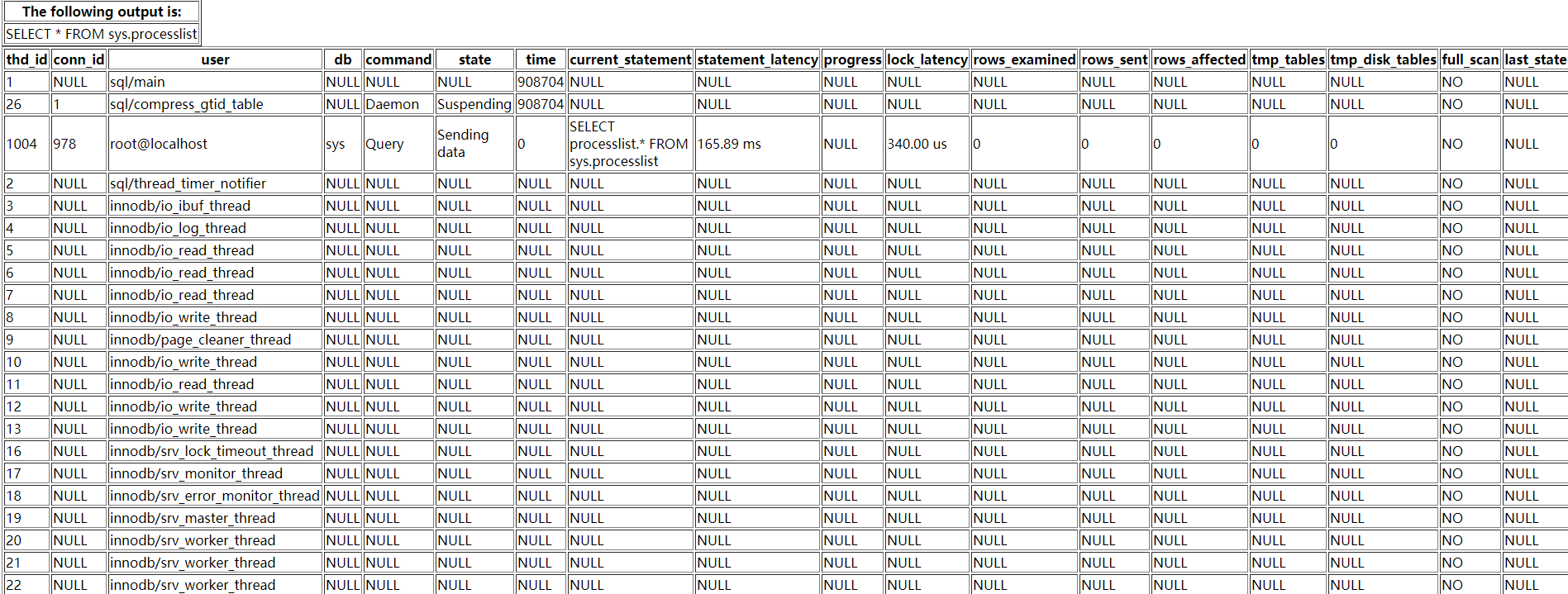Click the lock_latency column header
The image size is (1568, 594).
pyautogui.click(x=927, y=59)
